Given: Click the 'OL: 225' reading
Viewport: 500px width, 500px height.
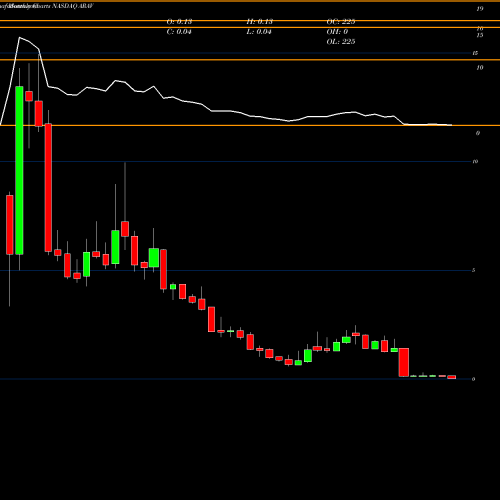Looking at the screenshot, I should (341, 42).
